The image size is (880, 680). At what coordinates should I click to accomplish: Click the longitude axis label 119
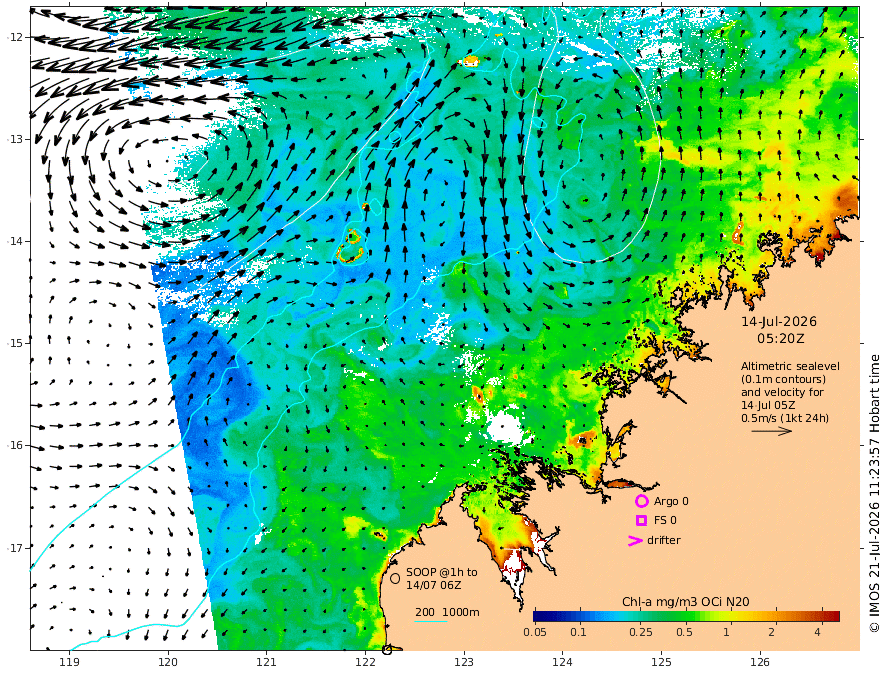[x=70, y=662]
